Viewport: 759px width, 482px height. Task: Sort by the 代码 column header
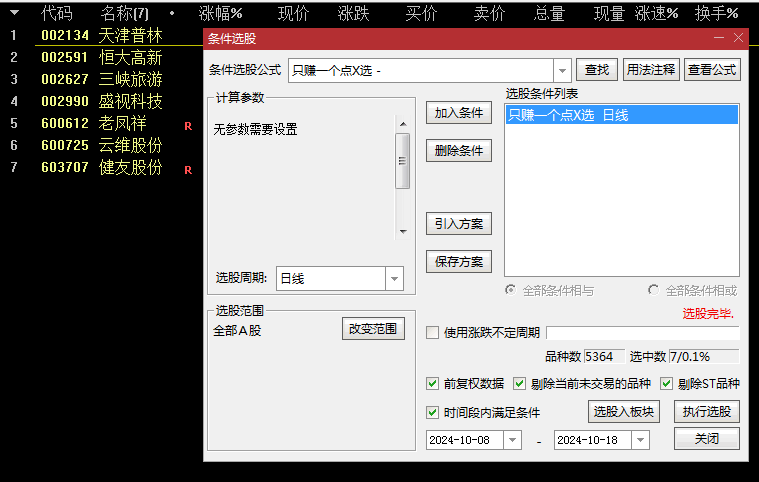(x=57, y=14)
